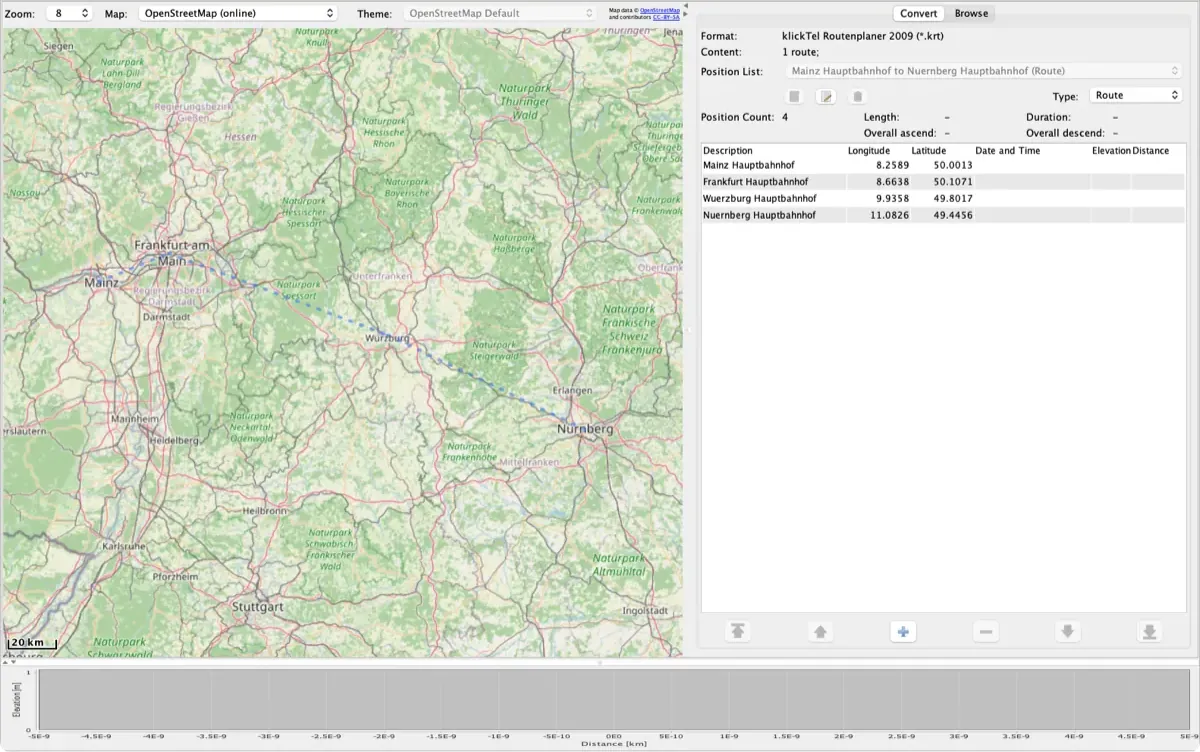Switch to the Convert tab
This screenshot has width=1200, height=752.
click(x=918, y=13)
